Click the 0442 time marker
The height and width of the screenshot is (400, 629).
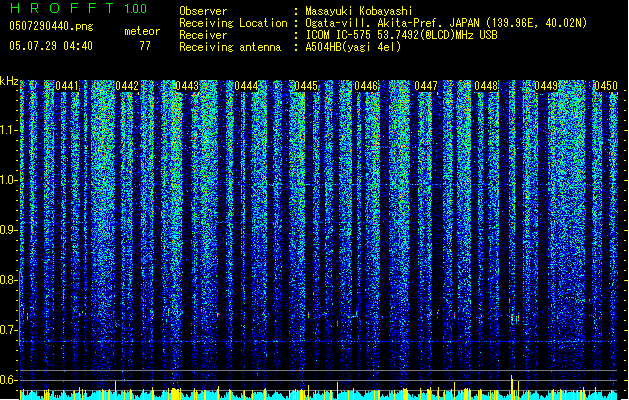pyautogui.click(x=127, y=86)
